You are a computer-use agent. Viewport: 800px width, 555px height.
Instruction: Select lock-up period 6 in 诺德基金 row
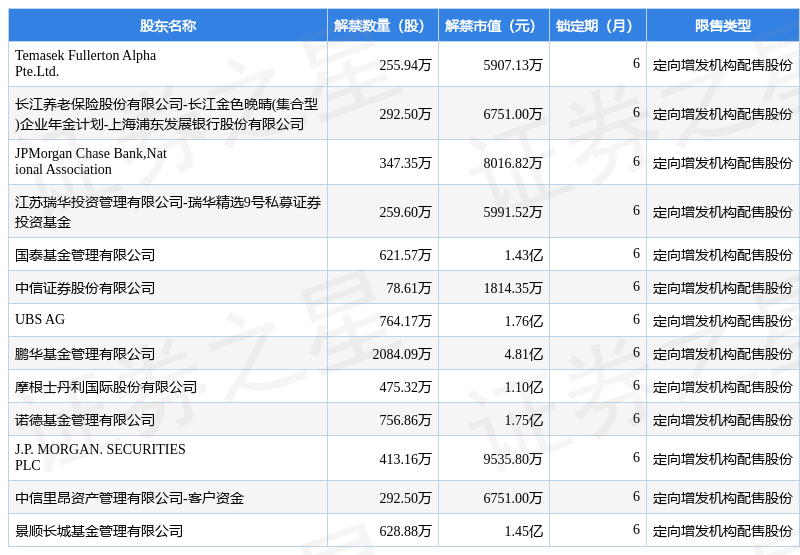636,418
